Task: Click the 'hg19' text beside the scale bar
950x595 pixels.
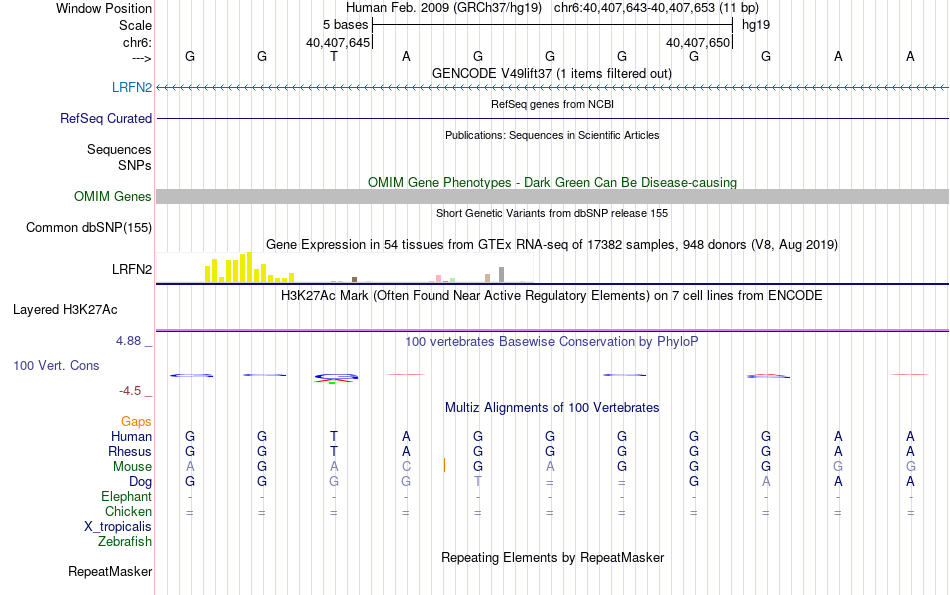Action: click(x=756, y=25)
